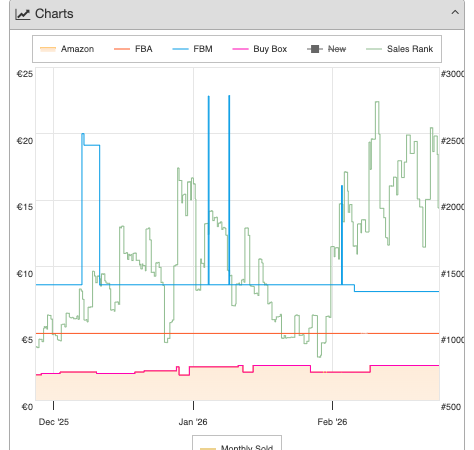Toggle the FBA series in legend
This screenshot has width=474, height=450.
pos(133,49)
